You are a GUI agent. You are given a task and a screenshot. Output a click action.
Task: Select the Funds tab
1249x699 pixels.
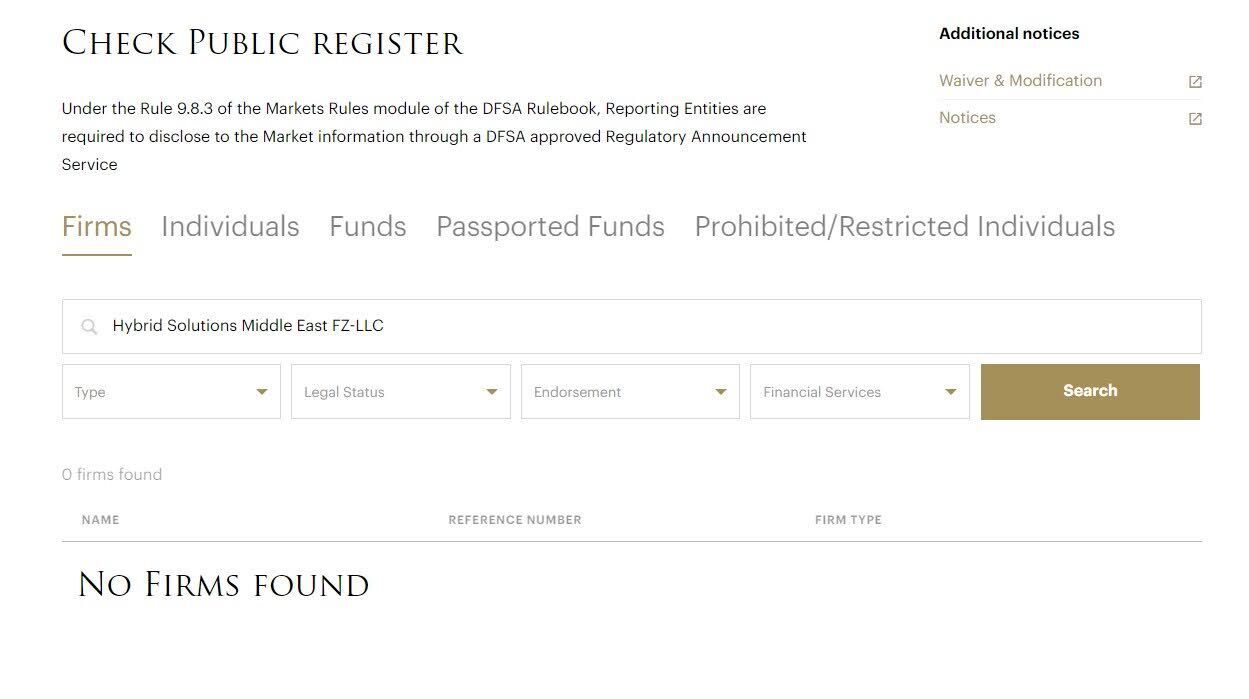pyautogui.click(x=368, y=227)
